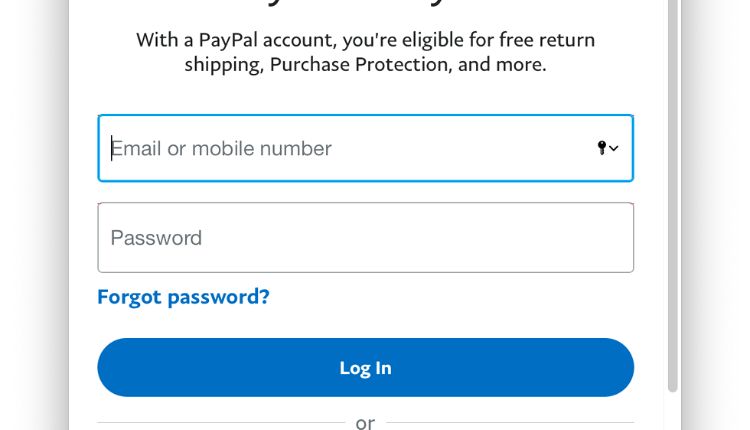Click the "Password" placeholder label
Image resolution: width=750 pixels, height=430 pixels.
[156, 238]
